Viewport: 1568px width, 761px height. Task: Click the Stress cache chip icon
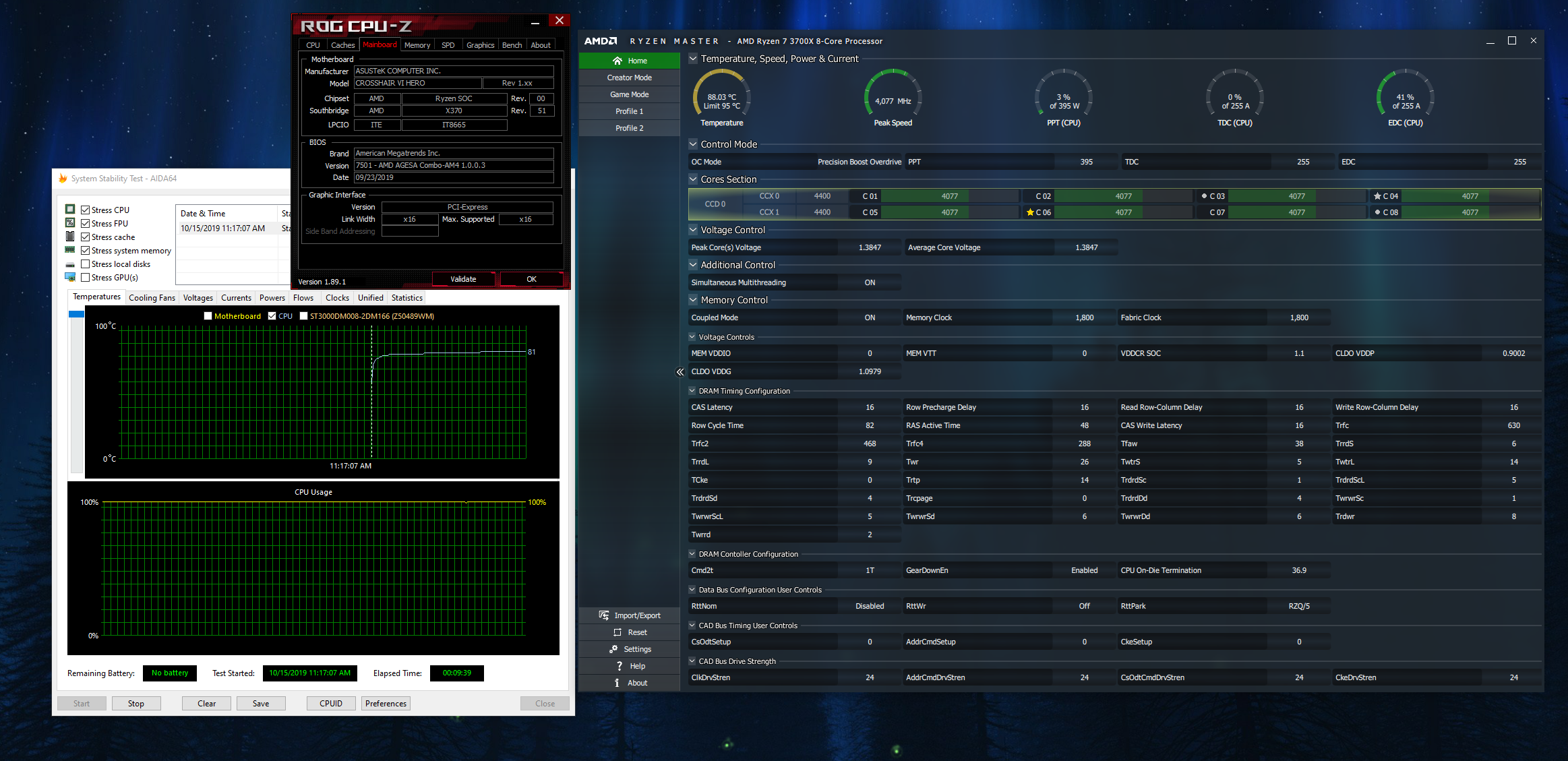(70, 237)
